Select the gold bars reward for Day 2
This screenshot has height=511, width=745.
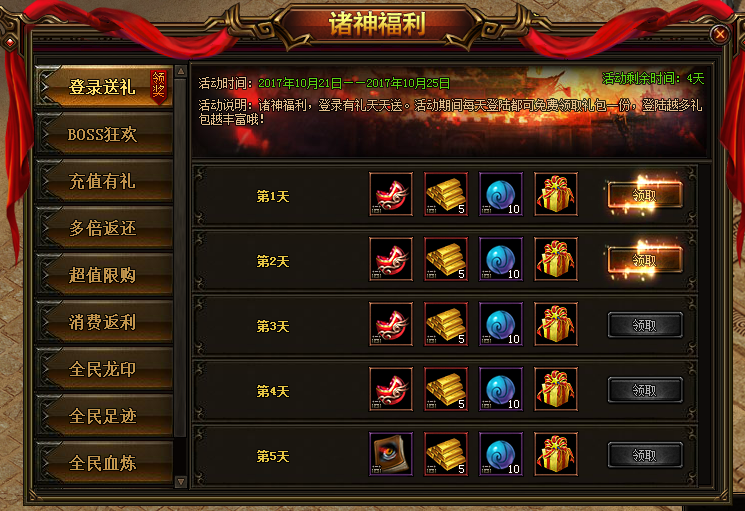pyautogui.click(x=446, y=259)
